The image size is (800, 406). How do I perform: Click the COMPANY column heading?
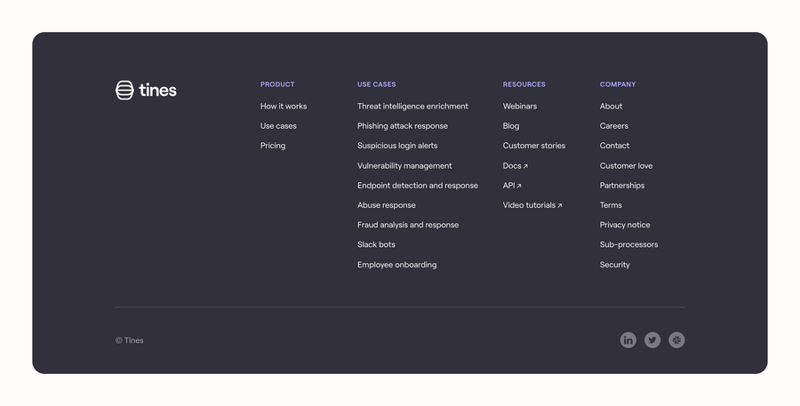pyautogui.click(x=618, y=84)
